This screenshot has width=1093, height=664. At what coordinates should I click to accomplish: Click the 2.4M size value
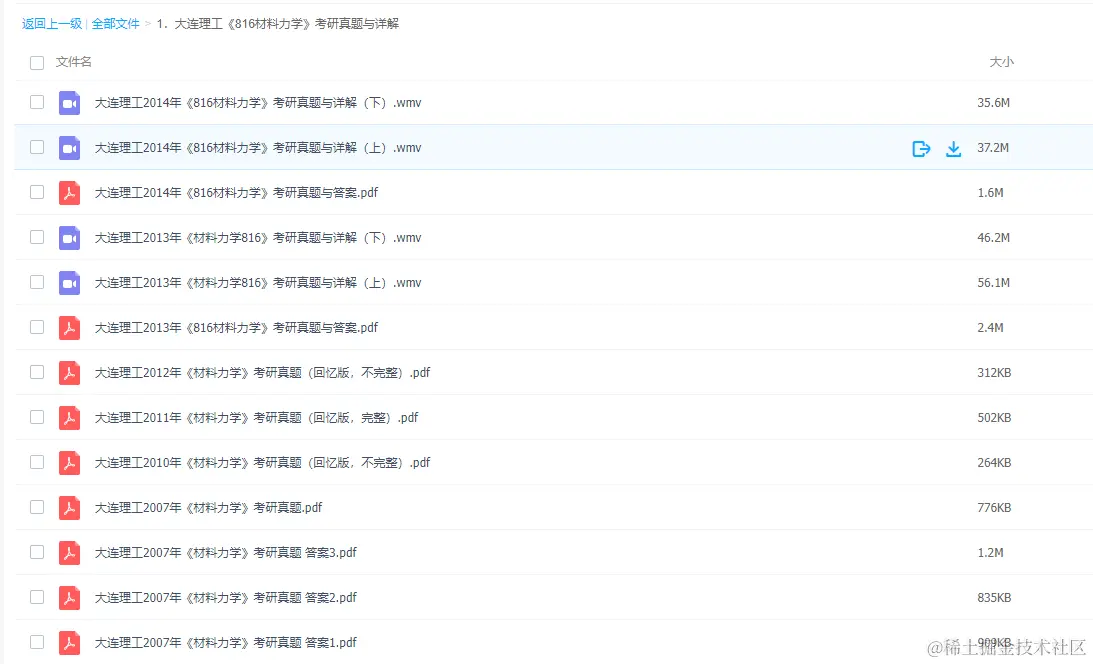click(x=991, y=327)
